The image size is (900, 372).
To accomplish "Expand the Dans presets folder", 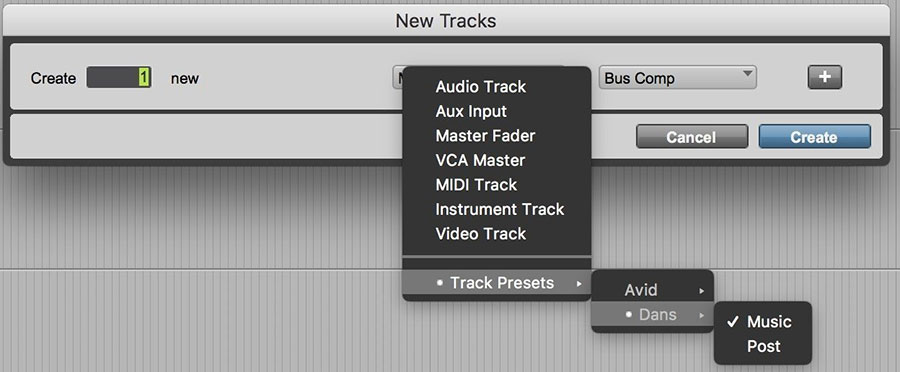I will point(653,315).
